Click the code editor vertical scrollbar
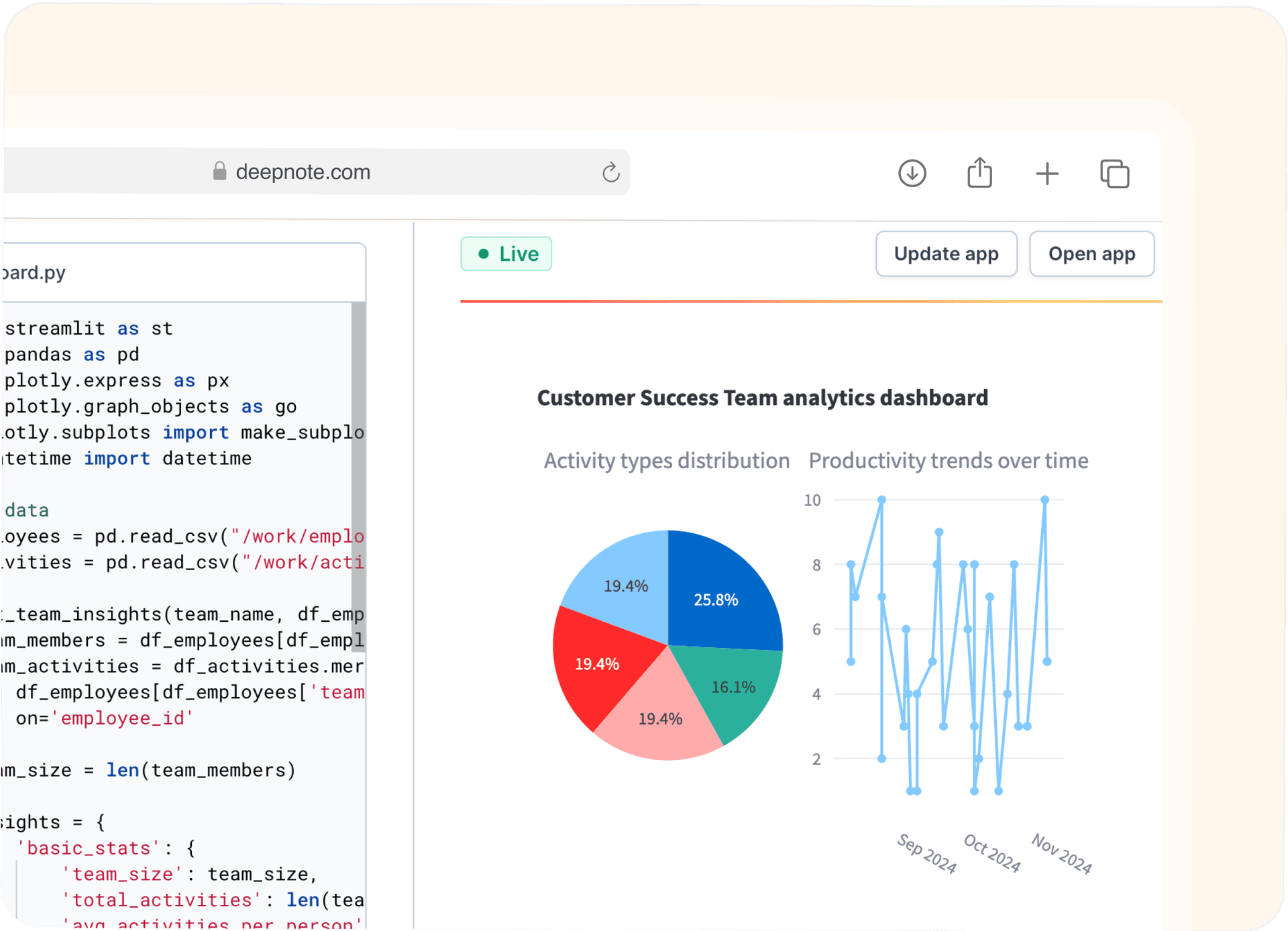 [x=359, y=476]
